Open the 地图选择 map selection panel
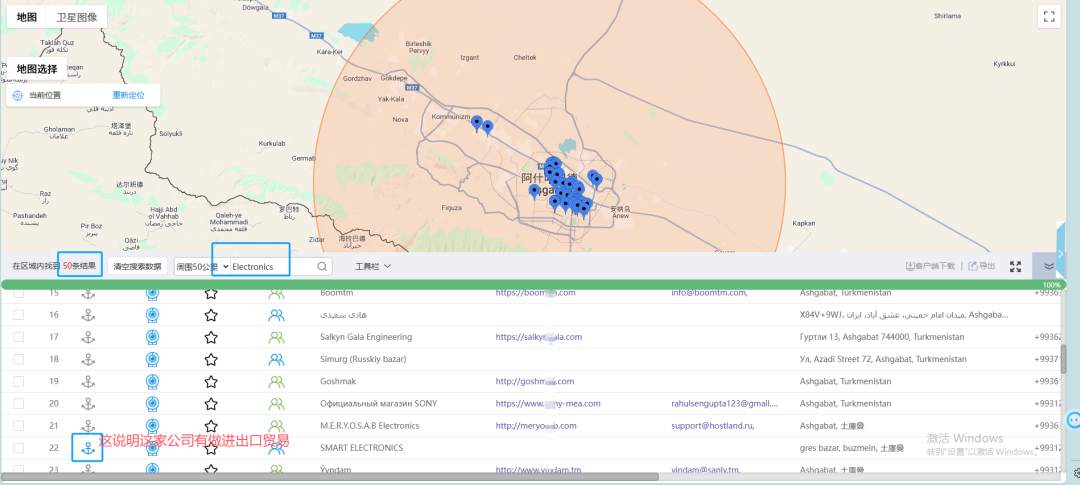Viewport: 1080px width, 485px height. coord(37,69)
